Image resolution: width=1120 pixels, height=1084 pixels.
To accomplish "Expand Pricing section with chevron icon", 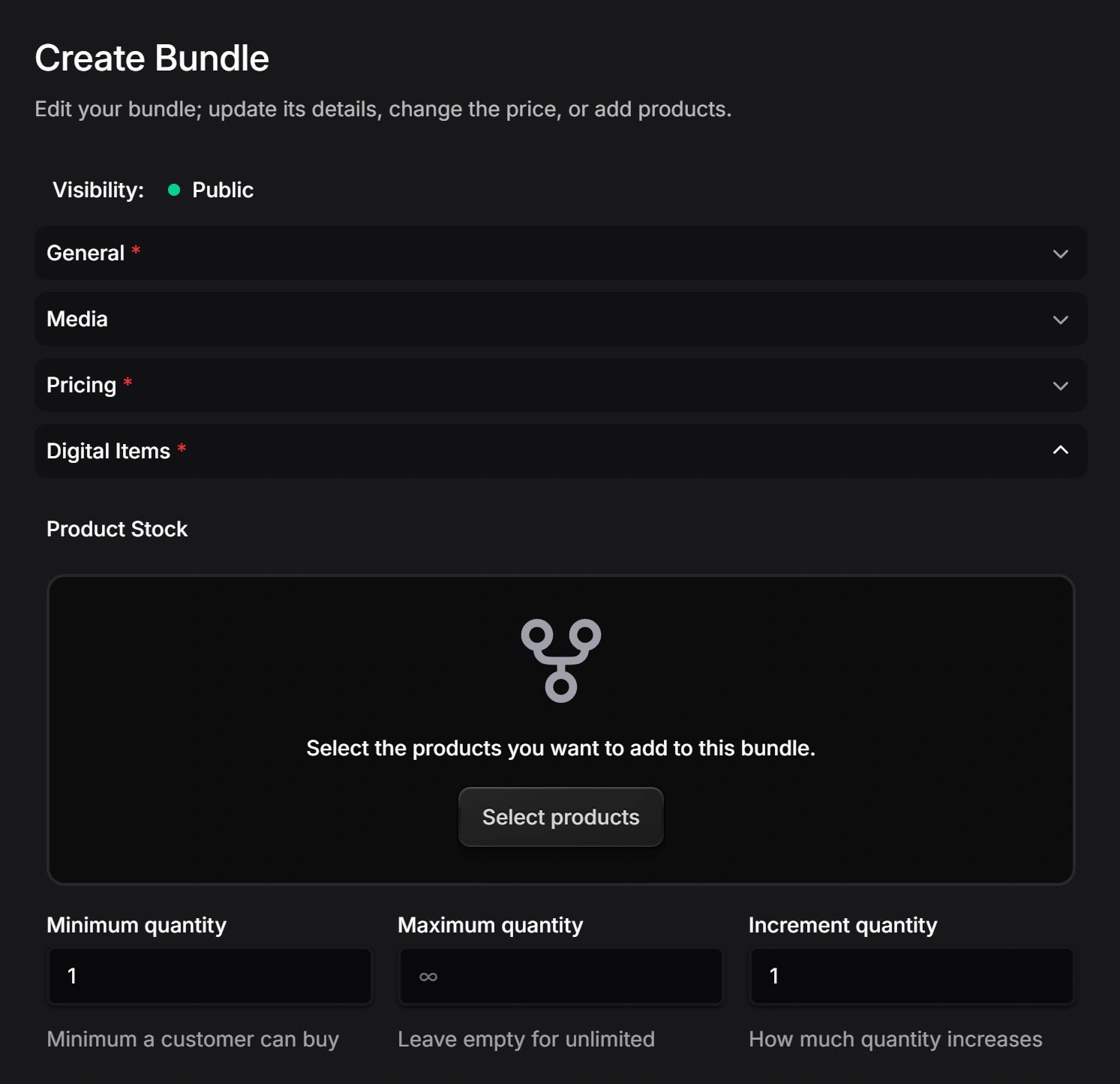I will point(1060,386).
